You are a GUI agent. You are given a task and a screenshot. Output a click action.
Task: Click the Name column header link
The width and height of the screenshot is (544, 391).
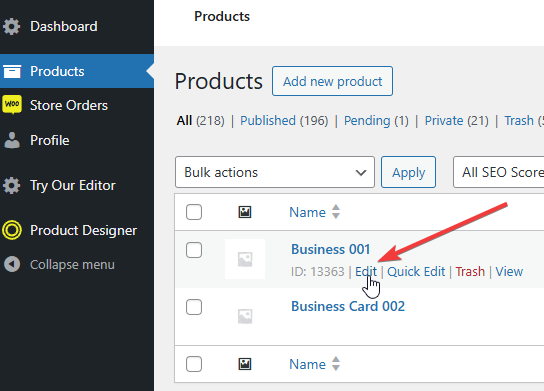[307, 212]
